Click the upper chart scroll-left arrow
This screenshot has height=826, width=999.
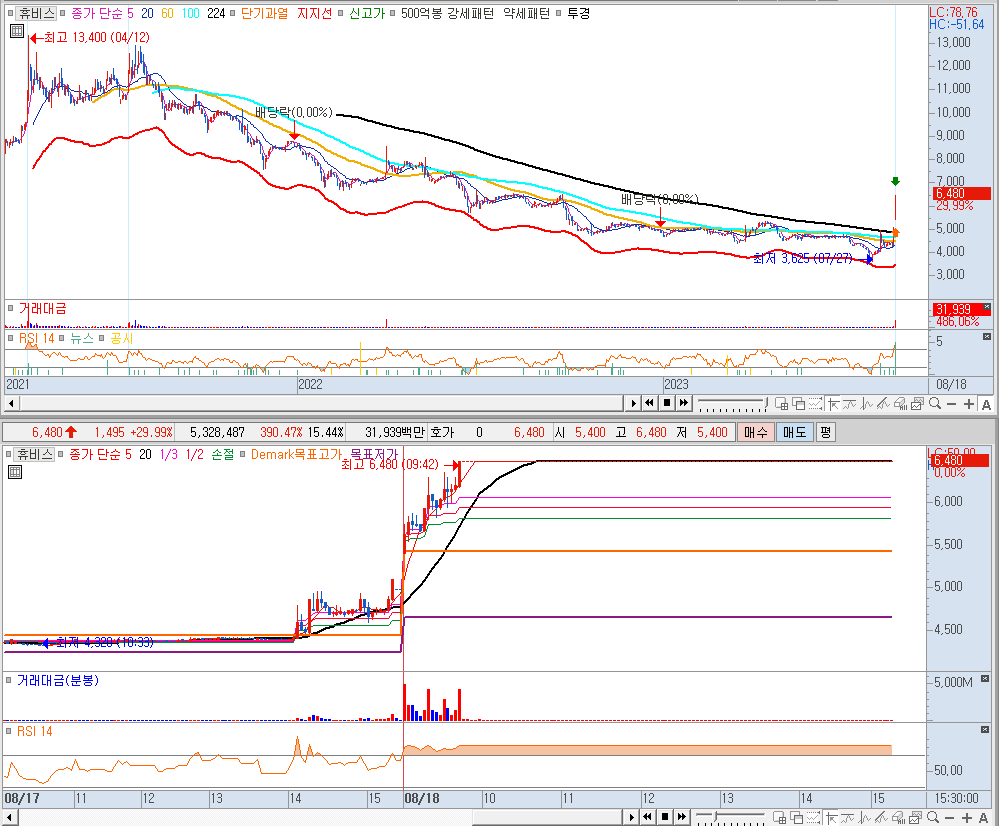coord(11,403)
